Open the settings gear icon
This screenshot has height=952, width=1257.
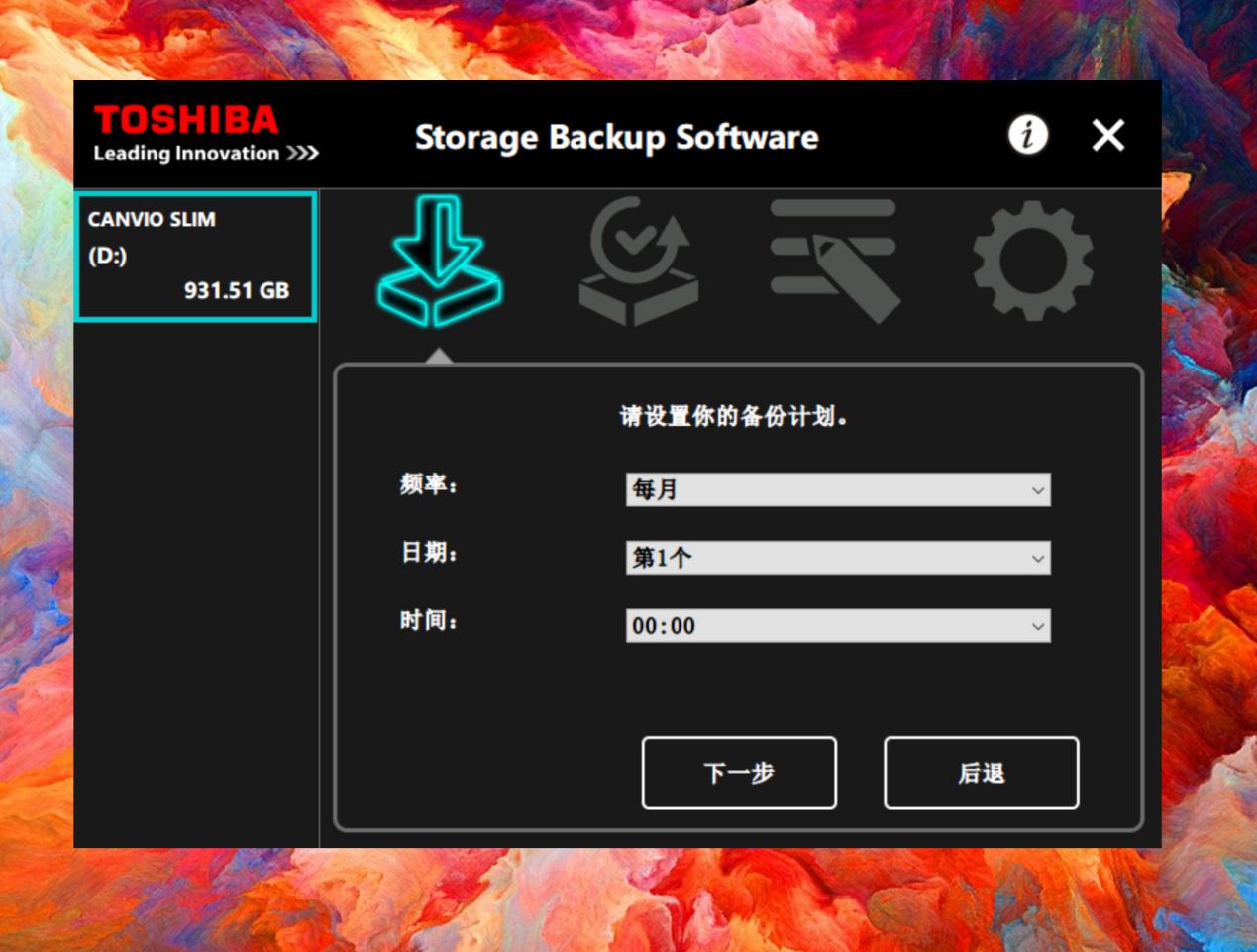click(1033, 261)
